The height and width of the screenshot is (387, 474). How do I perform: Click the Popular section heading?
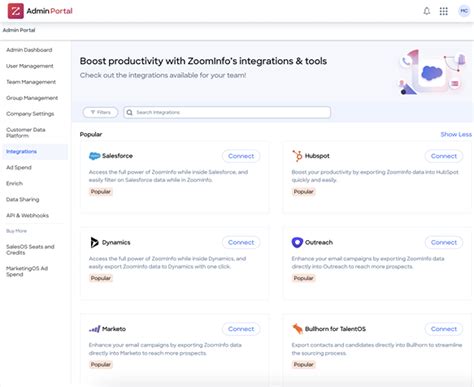pos(91,134)
